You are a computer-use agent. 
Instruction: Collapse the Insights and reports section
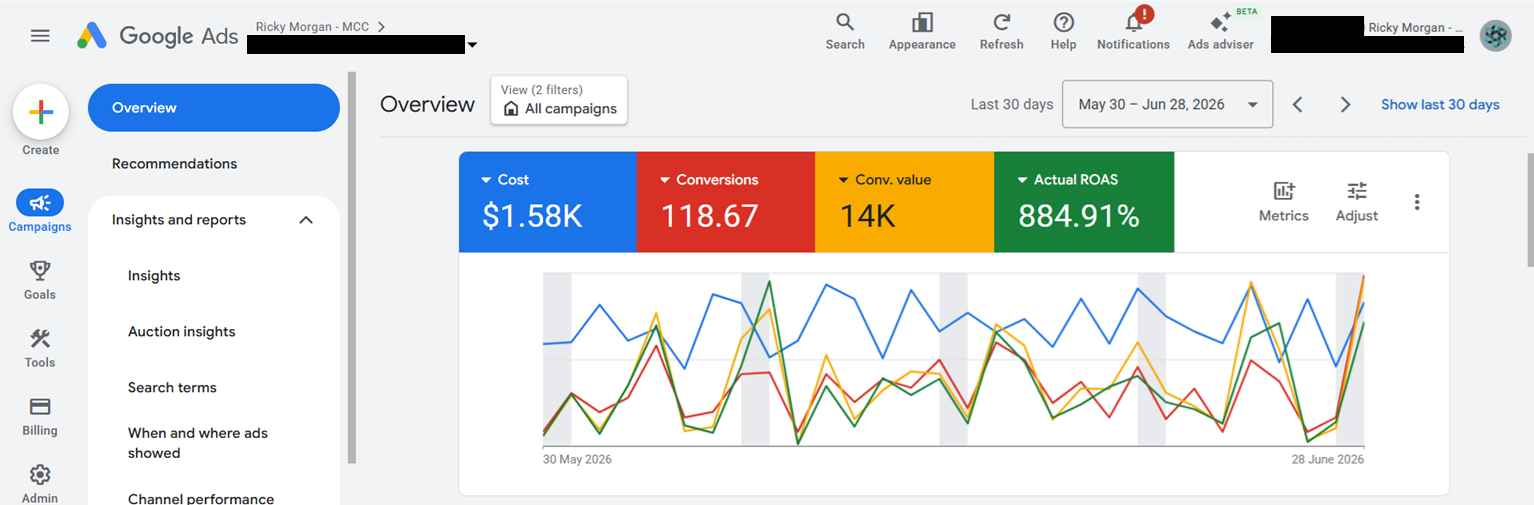(x=306, y=220)
